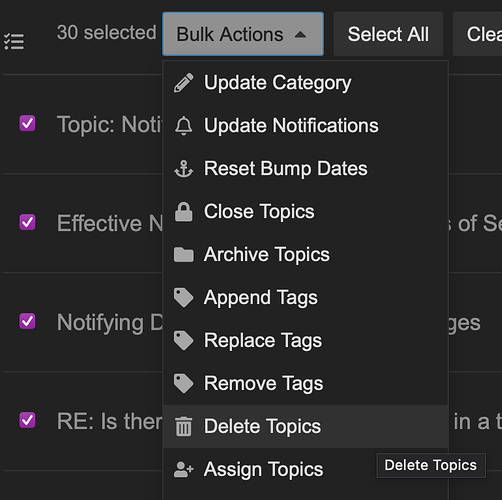Choose Replace Tags from the menu
The image size is (502, 500).
tap(305, 340)
